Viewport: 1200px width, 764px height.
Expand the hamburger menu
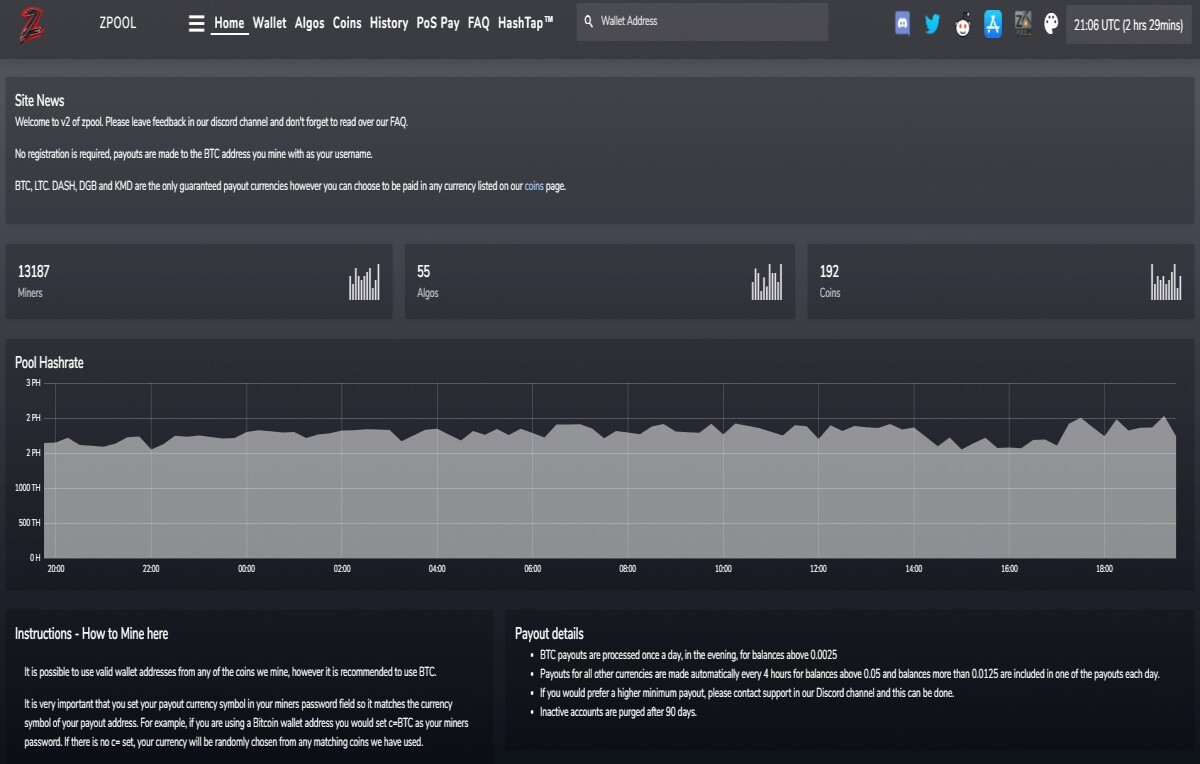point(196,23)
